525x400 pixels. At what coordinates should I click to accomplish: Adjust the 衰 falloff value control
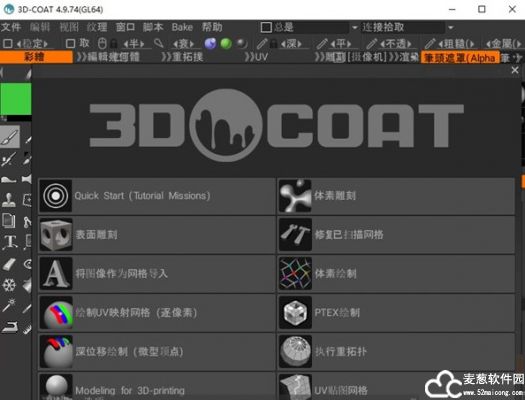(184, 44)
